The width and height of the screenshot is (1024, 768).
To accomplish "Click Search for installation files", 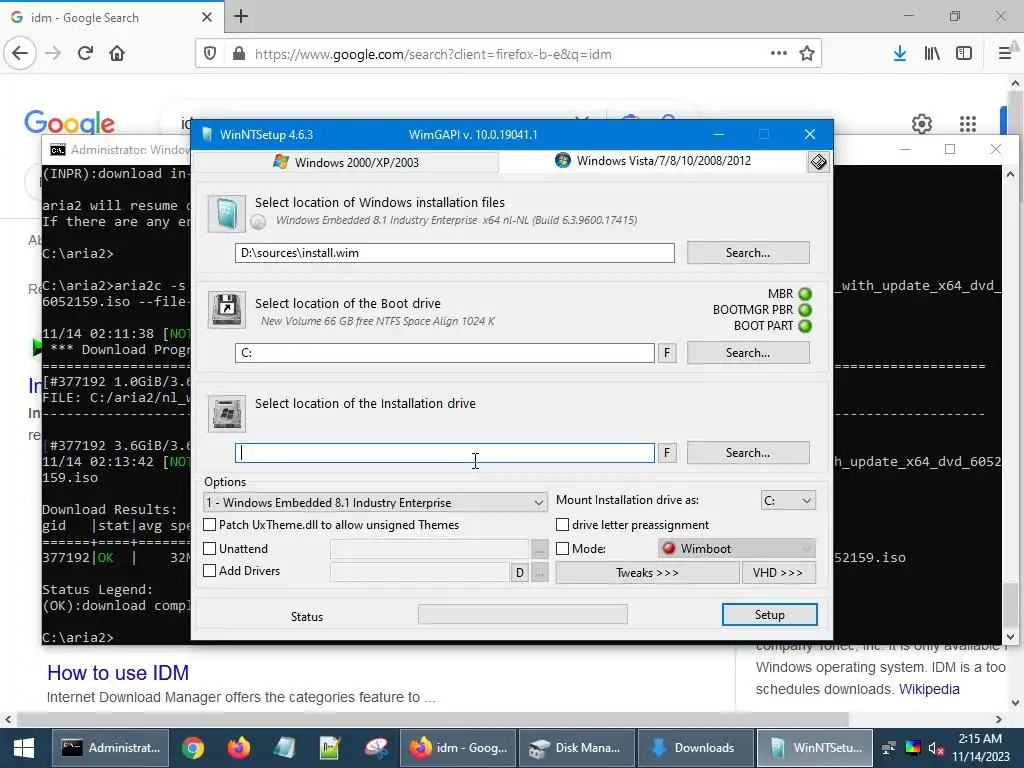I will (748, 253).
